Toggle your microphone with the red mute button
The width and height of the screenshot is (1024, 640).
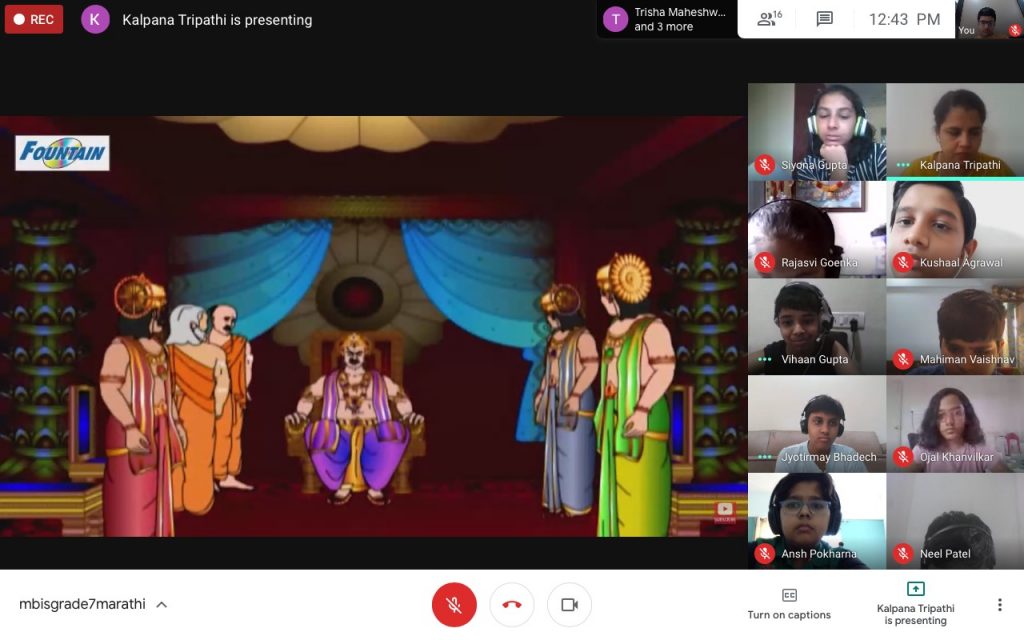[x=454, y=605]
